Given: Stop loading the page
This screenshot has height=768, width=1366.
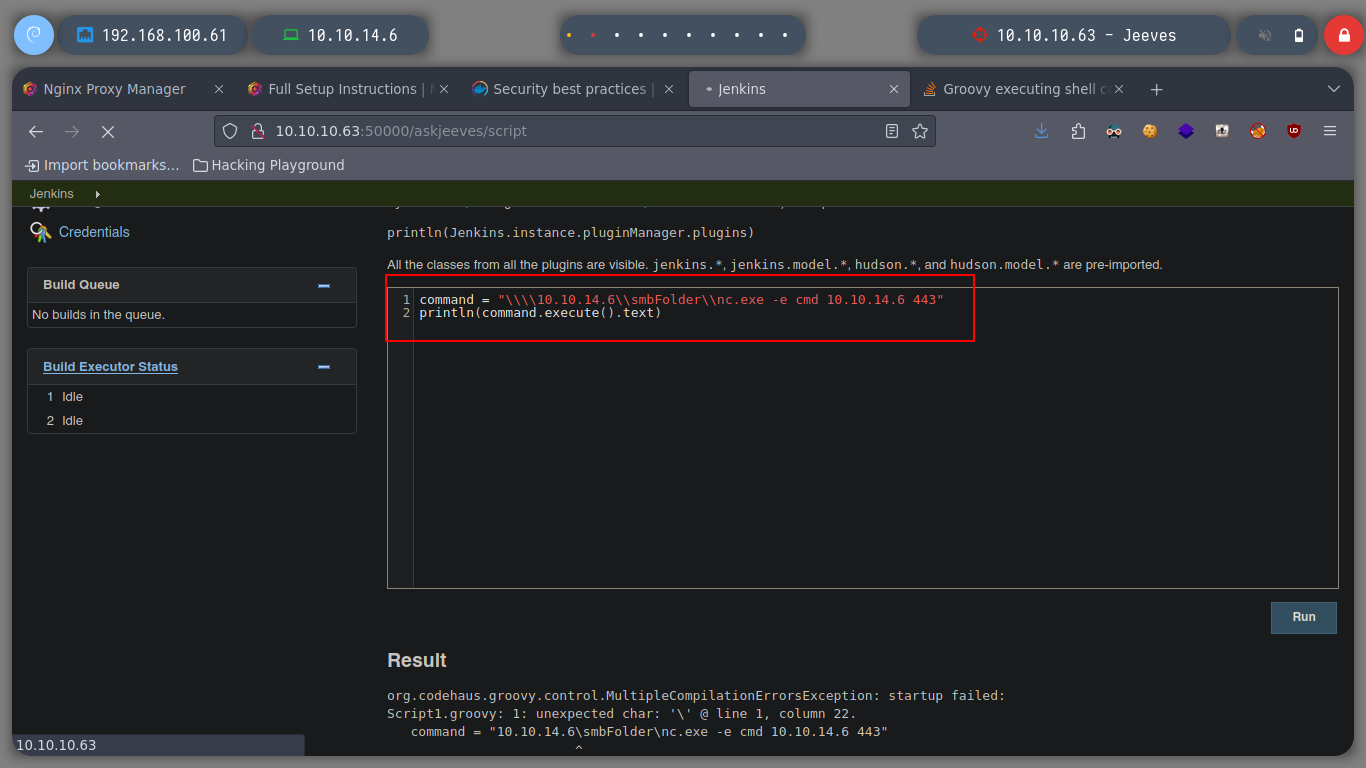Looking at the screenshot, I should click(x=108, y=131).
